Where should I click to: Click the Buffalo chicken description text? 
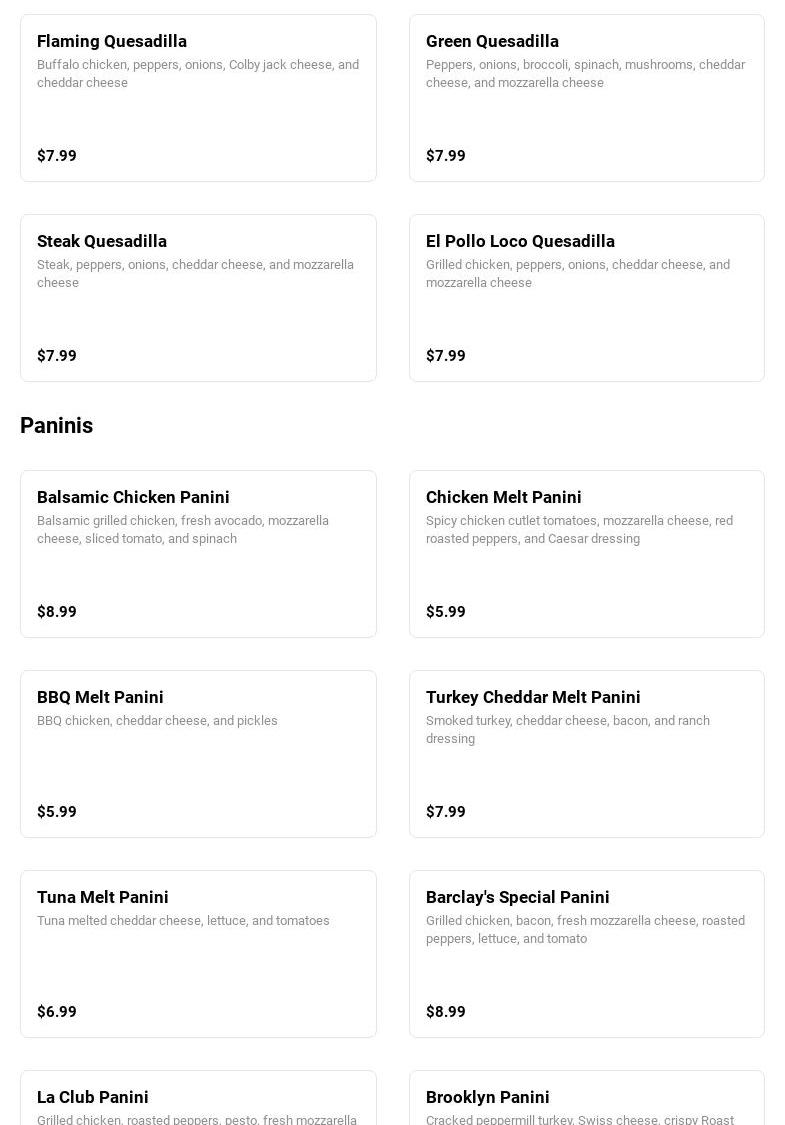(198, 74)
